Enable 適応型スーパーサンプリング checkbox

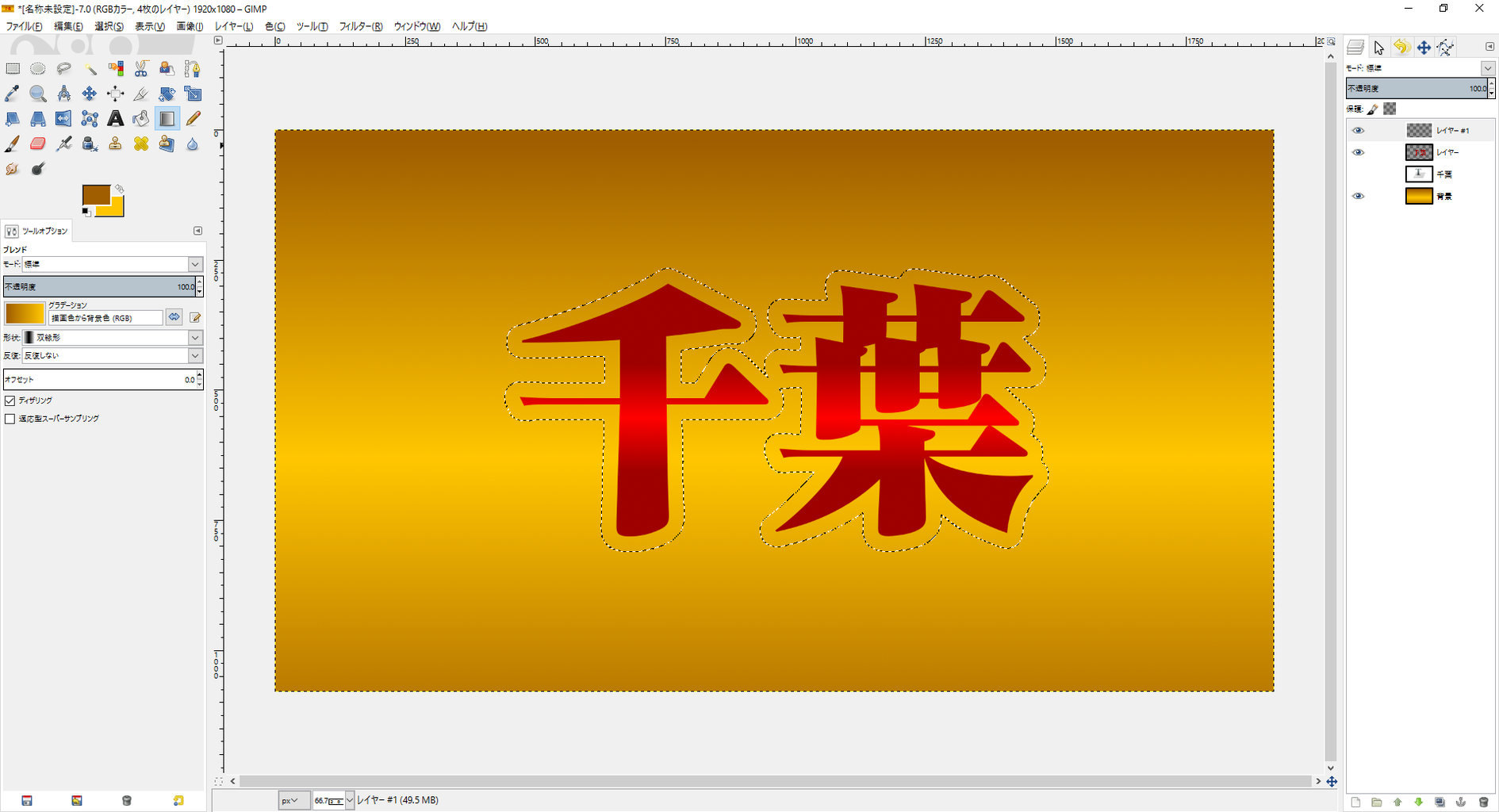click(x=10, y=419)
